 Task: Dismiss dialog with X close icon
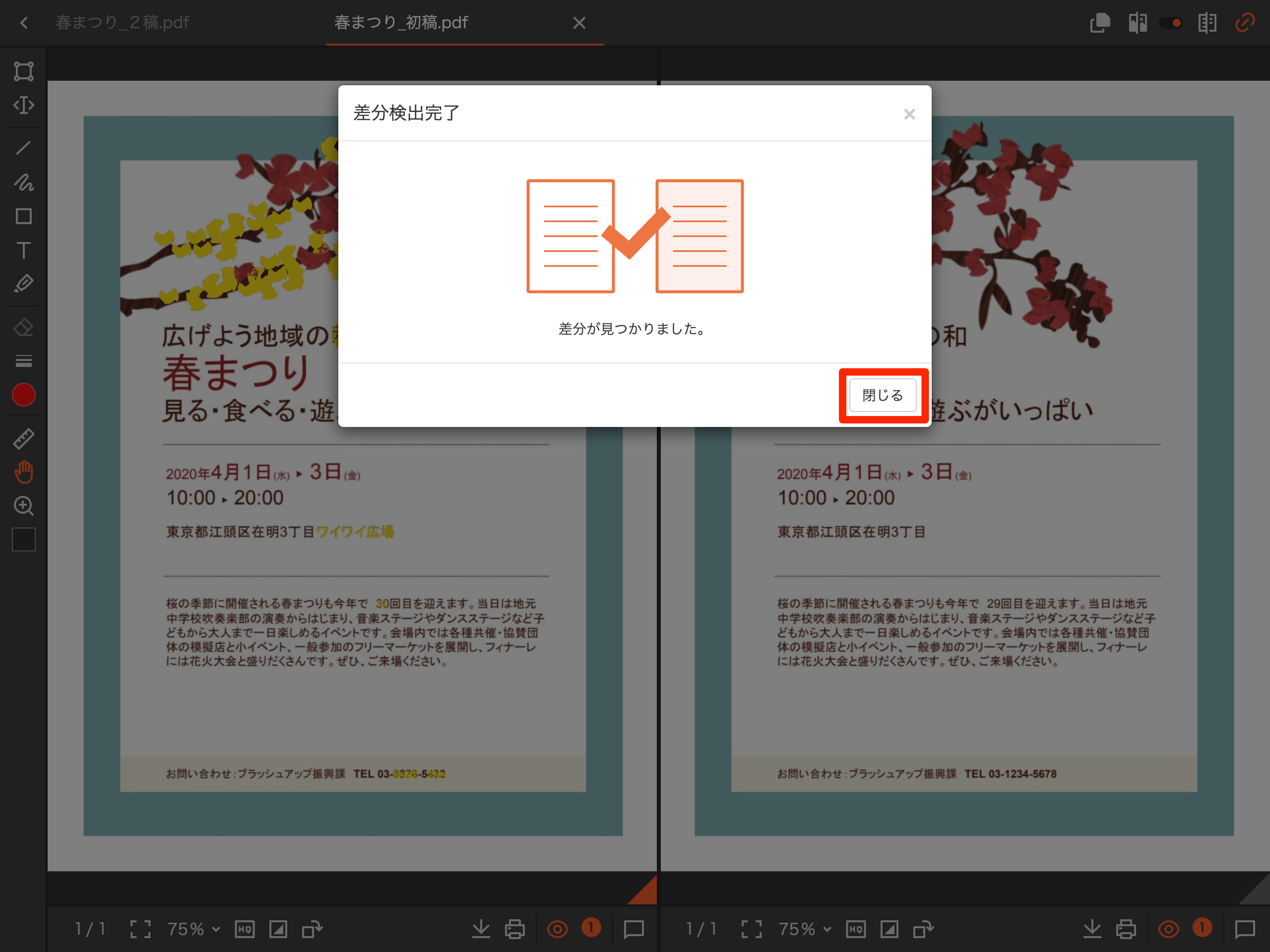point(909,114)
